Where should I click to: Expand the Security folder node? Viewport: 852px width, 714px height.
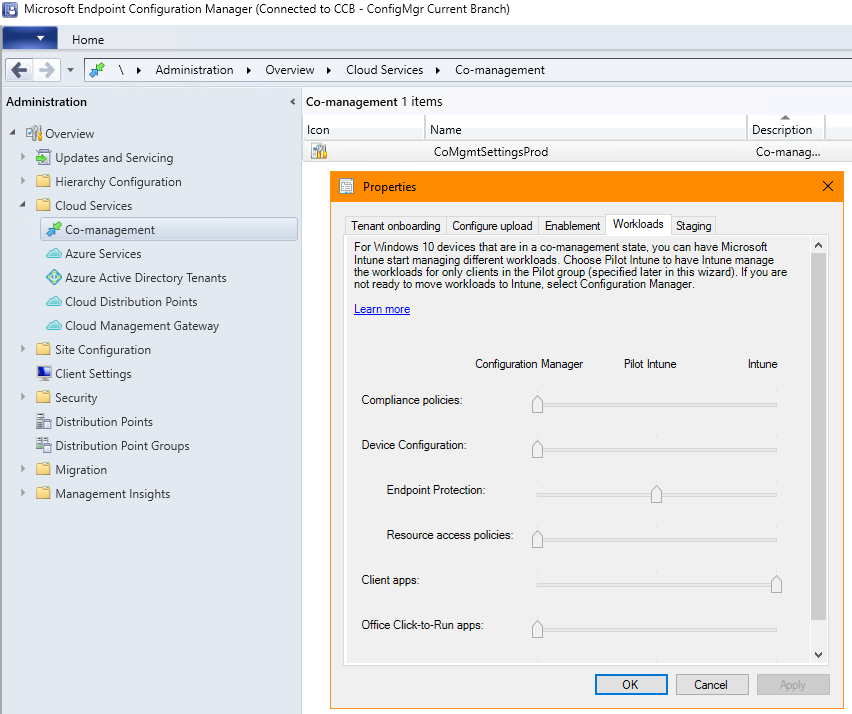24,398
